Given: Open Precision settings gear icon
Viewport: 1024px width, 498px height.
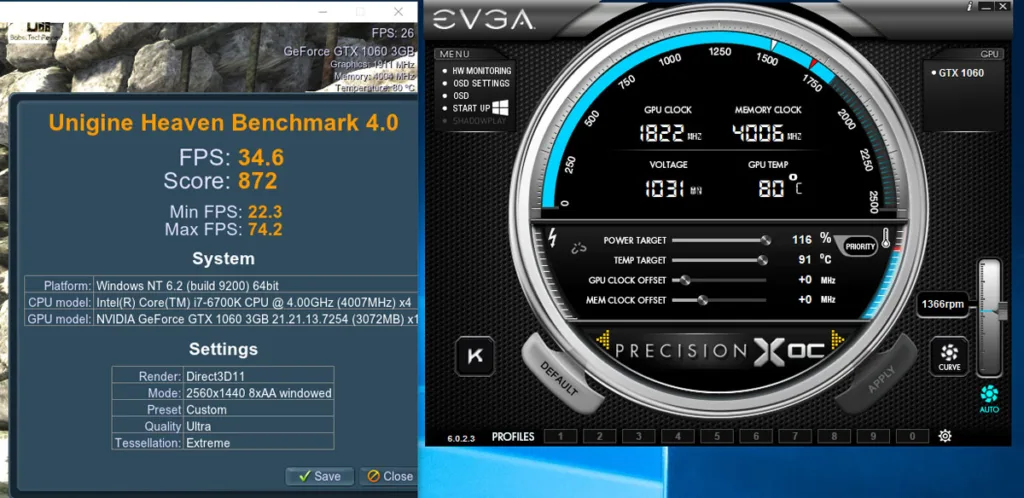Looking at the screenshot, I should pos(944,436).
